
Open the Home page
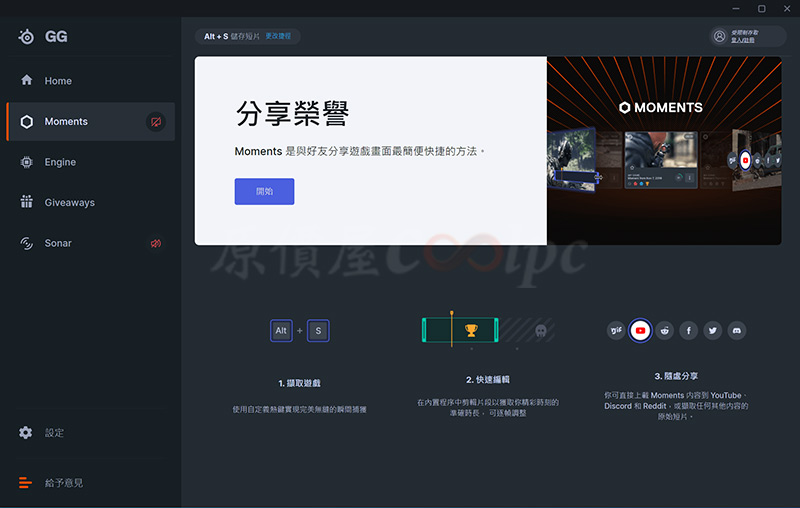tap(91, 81)
